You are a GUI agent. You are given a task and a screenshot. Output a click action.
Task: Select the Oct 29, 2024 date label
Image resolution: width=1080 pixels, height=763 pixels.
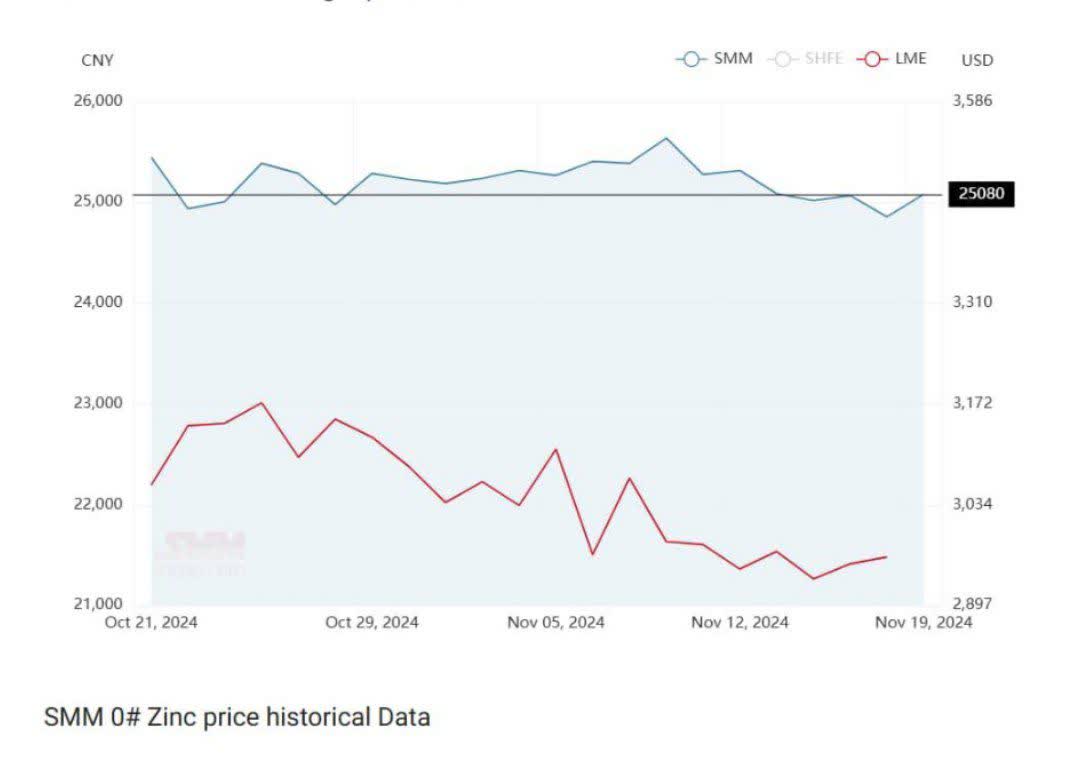(372, 622)
